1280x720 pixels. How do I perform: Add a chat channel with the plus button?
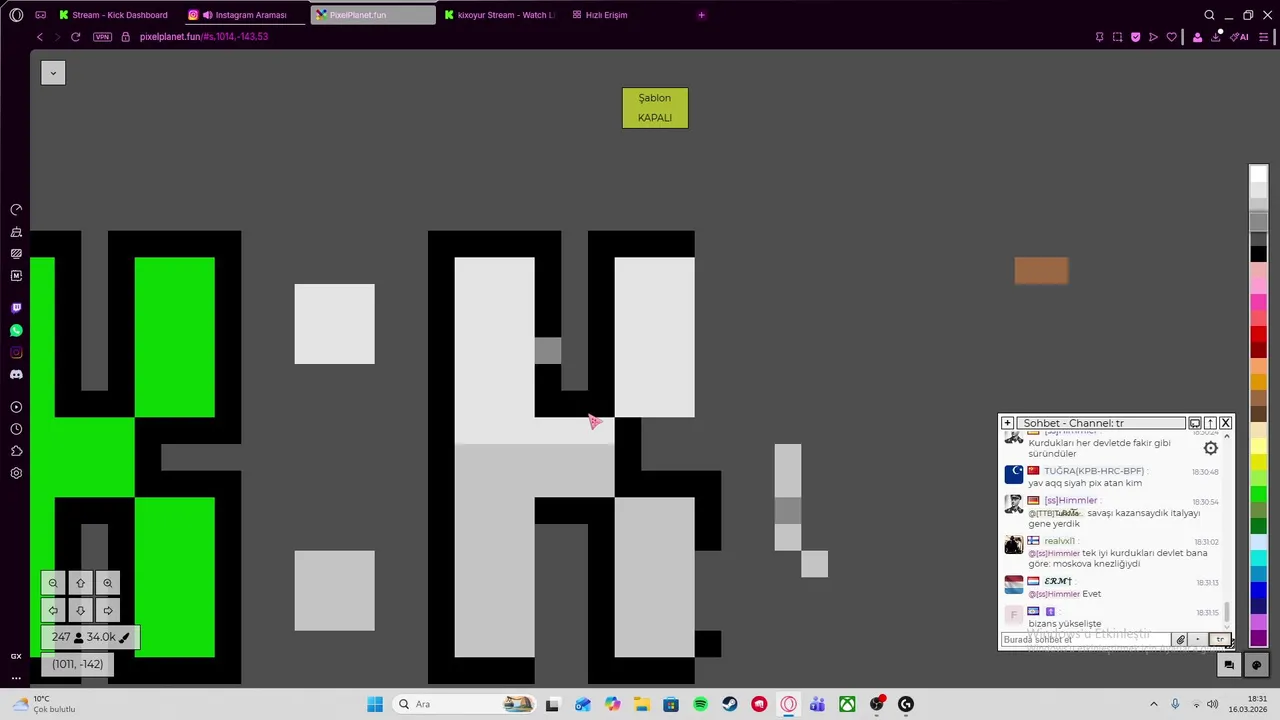pos(1007,423)
